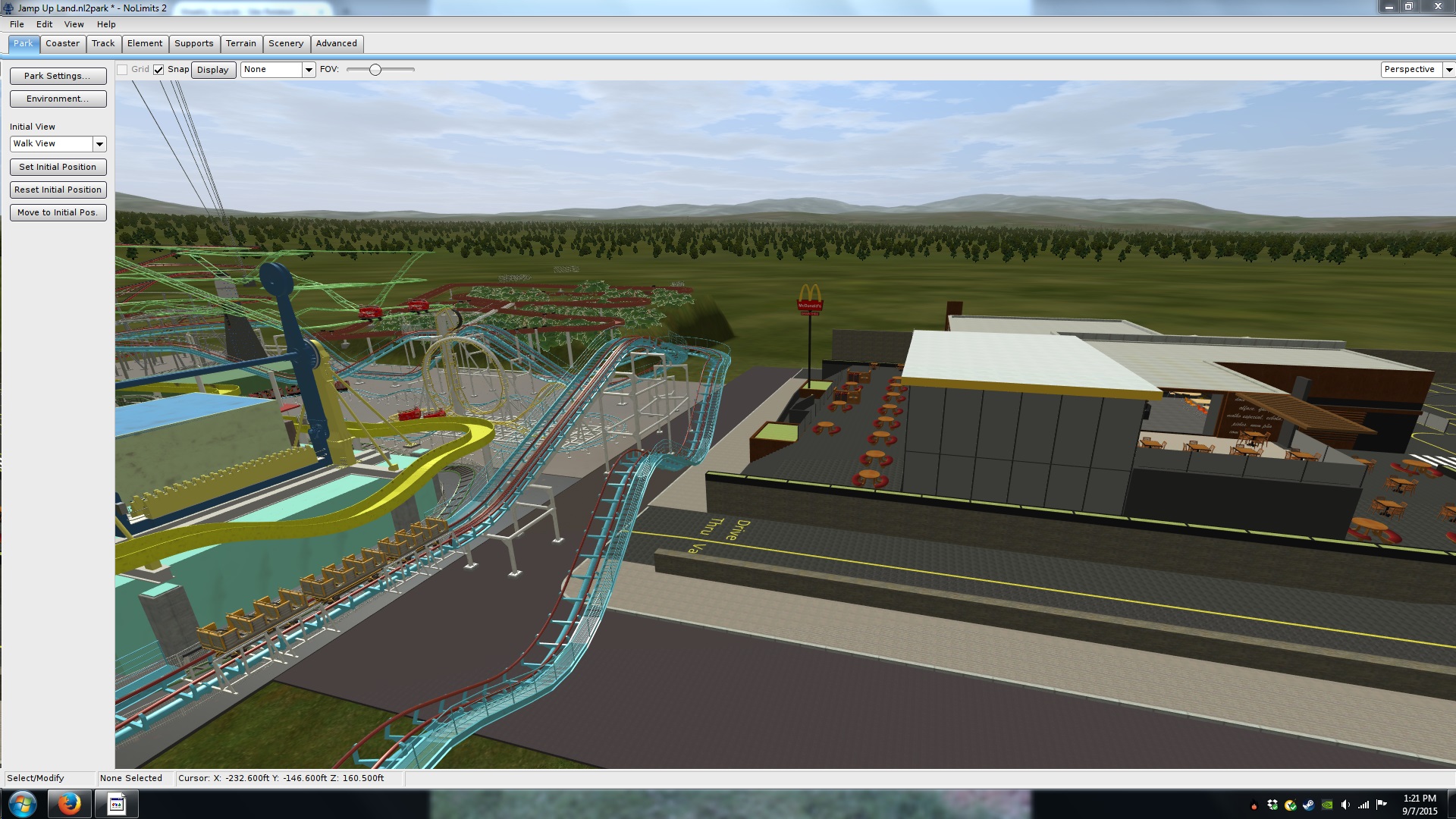
Task: Click the Action Center flag icon
Action: tap(1382, 804)
